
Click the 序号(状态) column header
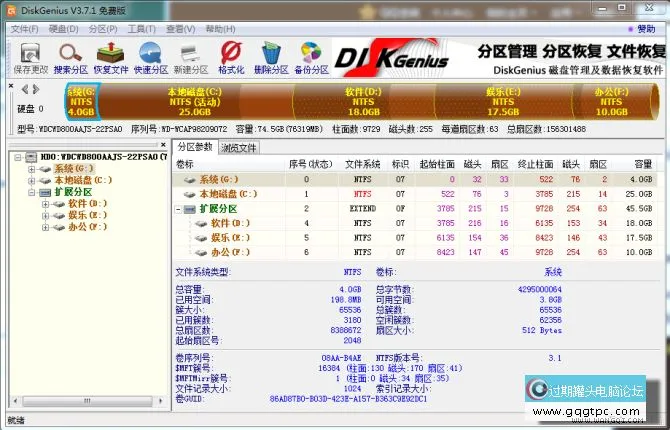tap(311, 164)
